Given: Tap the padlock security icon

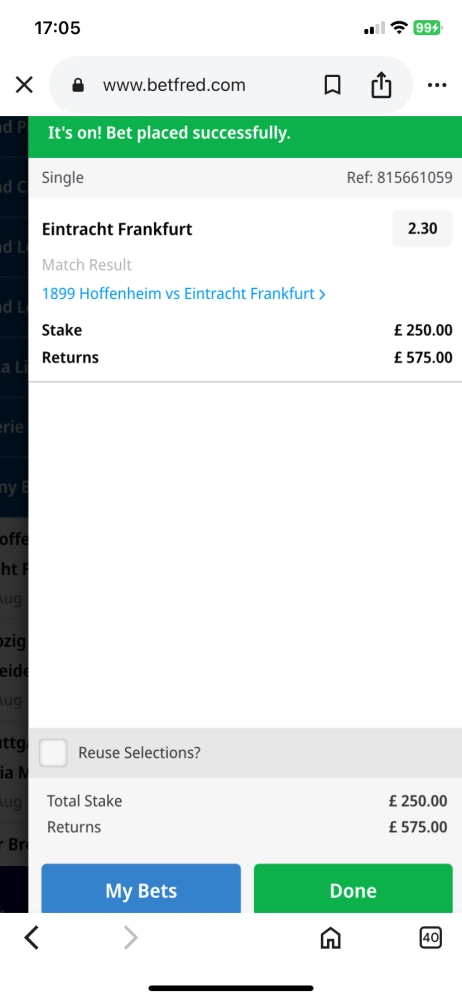Looking at the screenshot, I should (x=78, y=85).
